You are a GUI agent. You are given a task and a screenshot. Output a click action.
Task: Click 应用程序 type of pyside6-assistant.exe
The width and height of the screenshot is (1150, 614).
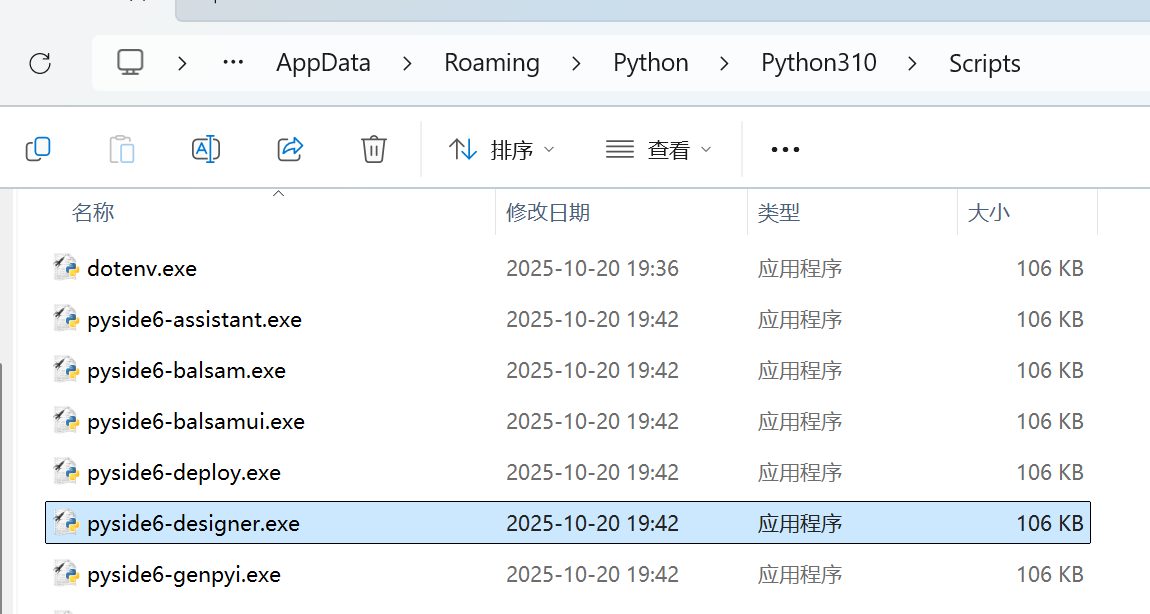pyautogui.click(x=799, y=320)
